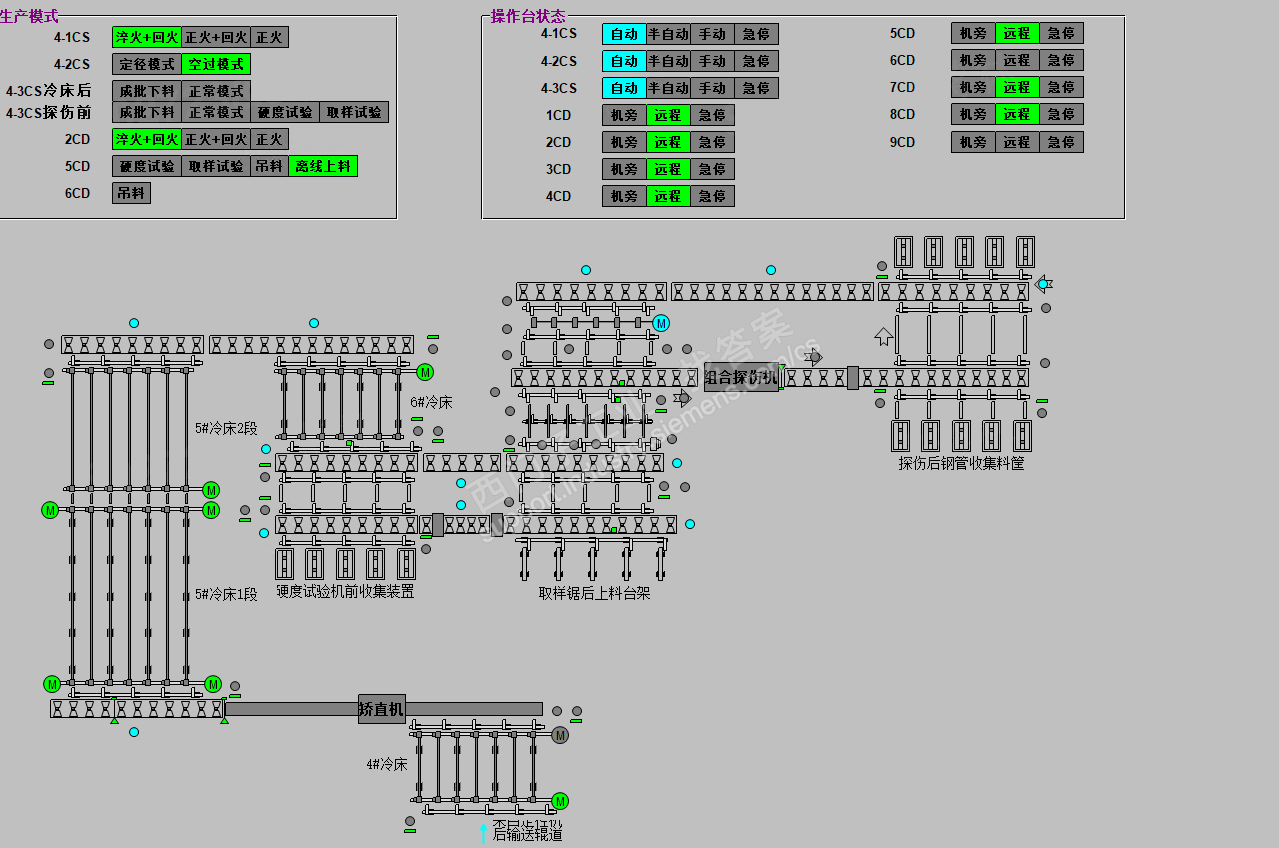
Task: Switch 4CD to 机旁
Action: [x=624, y=196]
